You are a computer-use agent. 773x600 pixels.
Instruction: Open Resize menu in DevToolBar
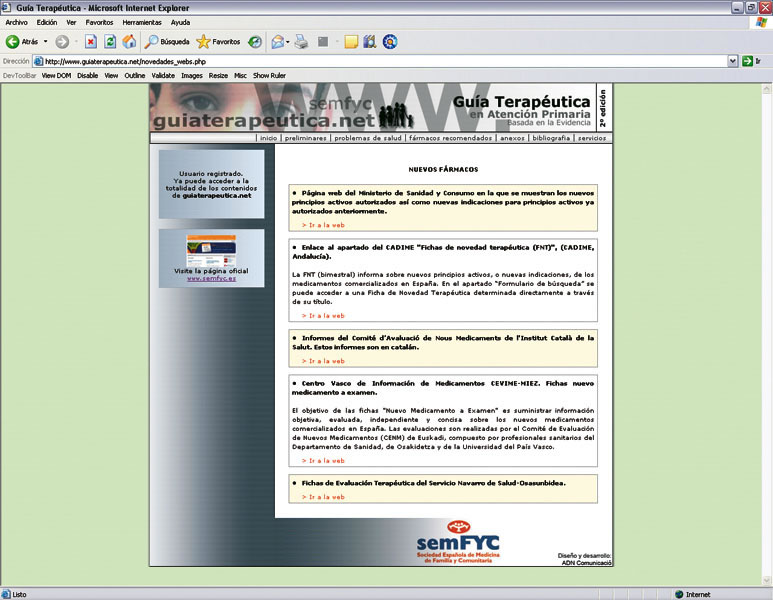point(218,75)
